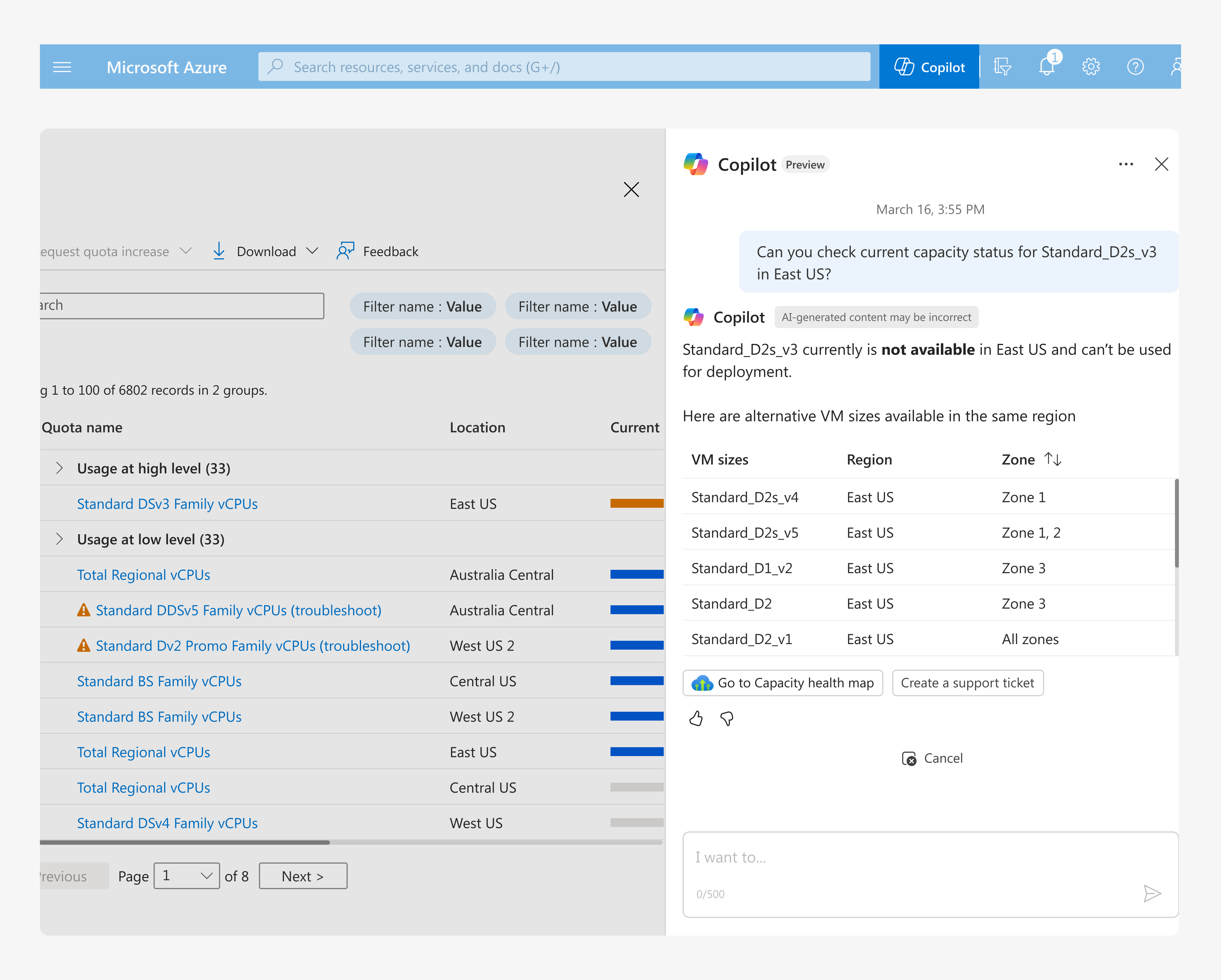
Task: Click the Location column header
Action: point(477,427)
